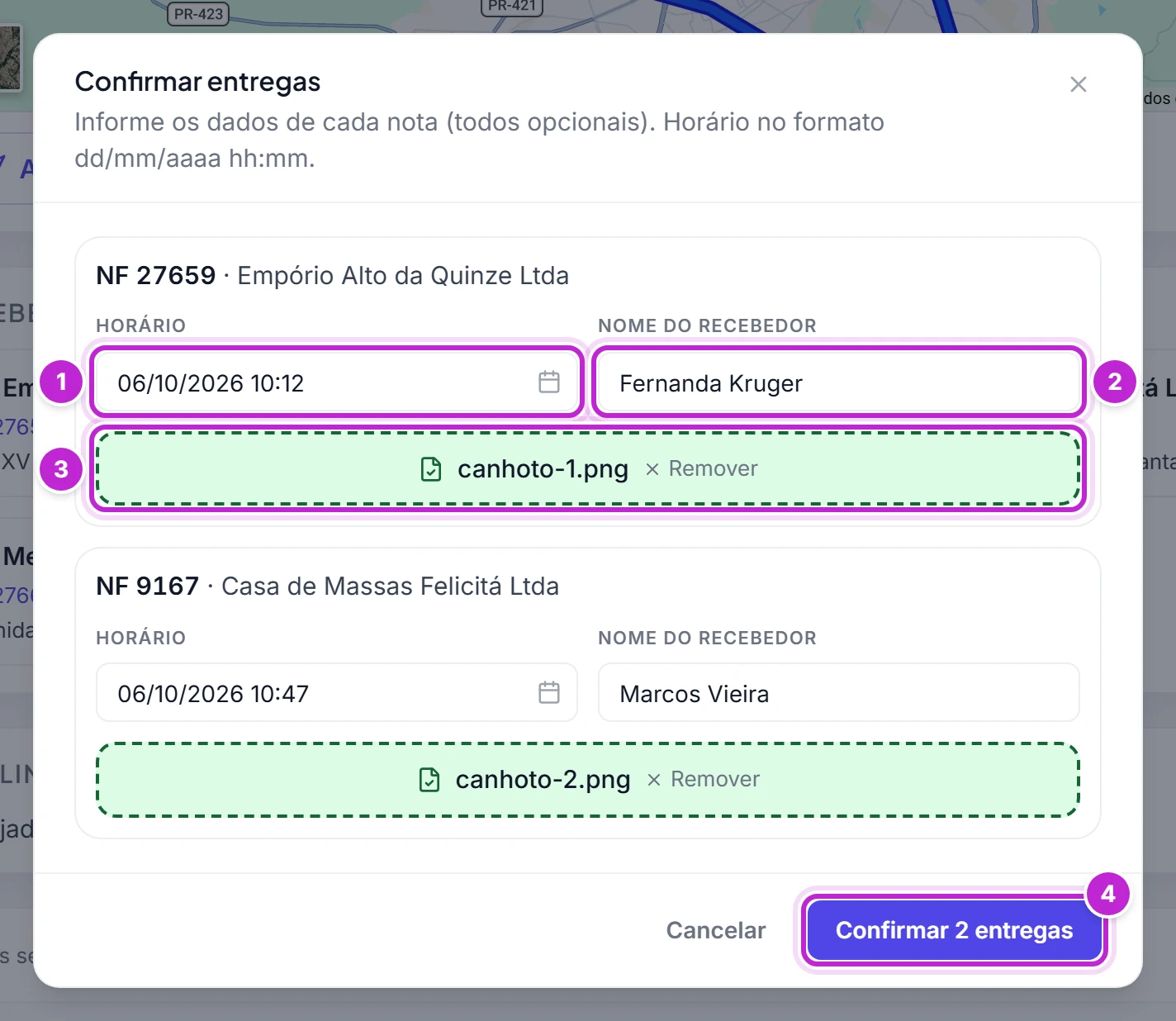Viewport: 1176px width, 1021px height.
Task: Open calendar picker for NF 9167 horário
Action: pos(549,692)
